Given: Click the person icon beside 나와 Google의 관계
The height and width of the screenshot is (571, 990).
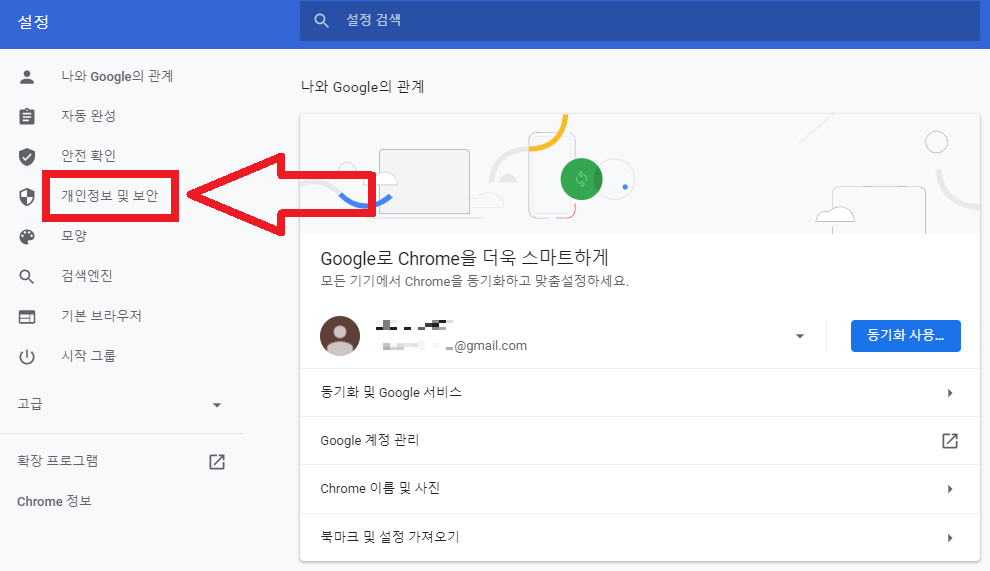Looking at the screenshot, I should coord(27,77).
